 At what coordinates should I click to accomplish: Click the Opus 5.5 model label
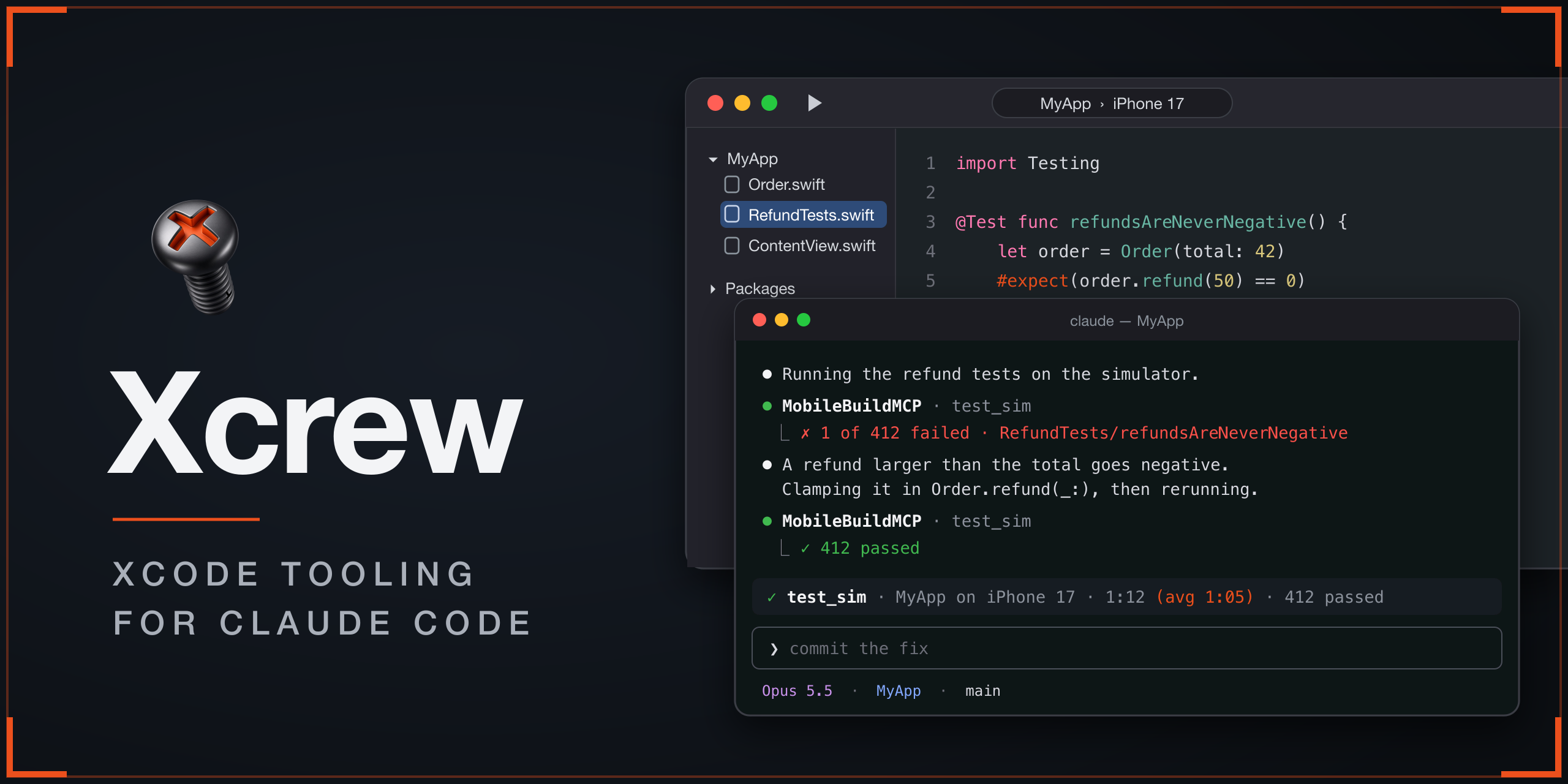(x=797, y=691)
